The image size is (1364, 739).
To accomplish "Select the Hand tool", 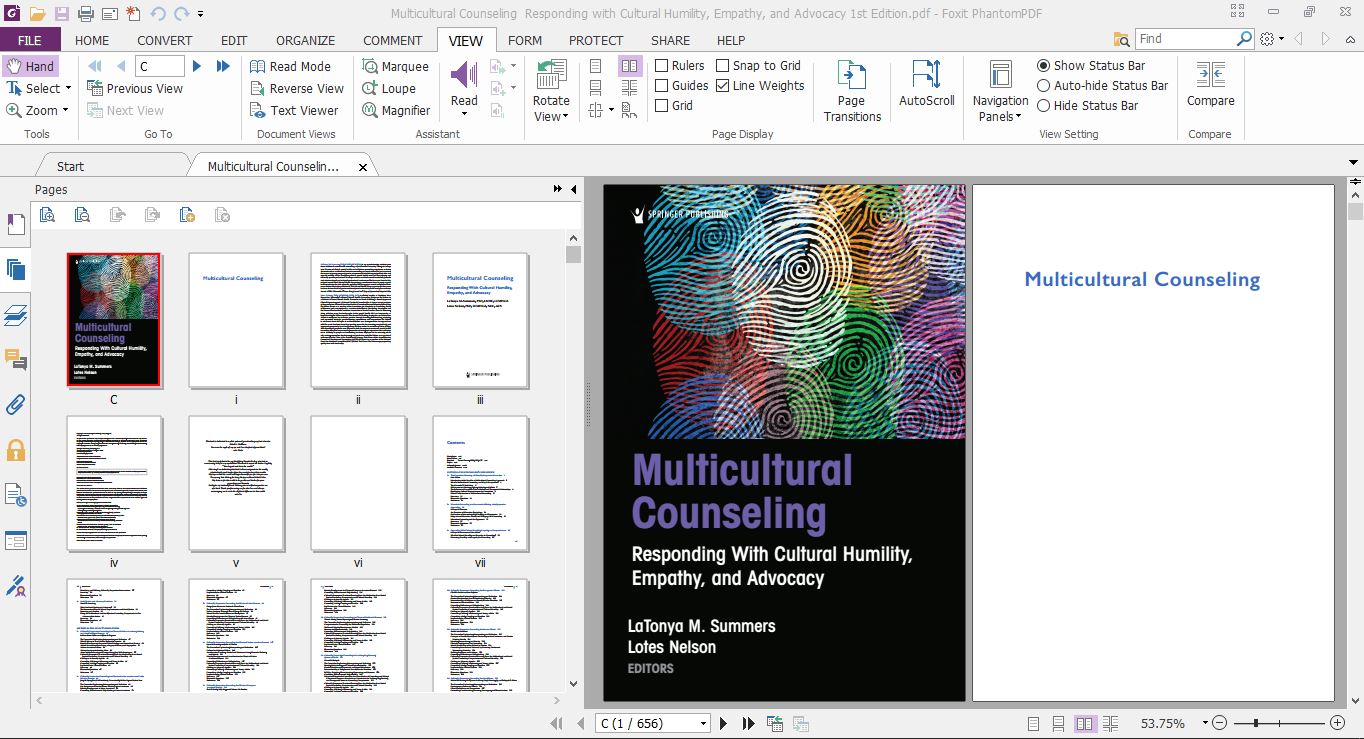I will click(x=30, y=66).
